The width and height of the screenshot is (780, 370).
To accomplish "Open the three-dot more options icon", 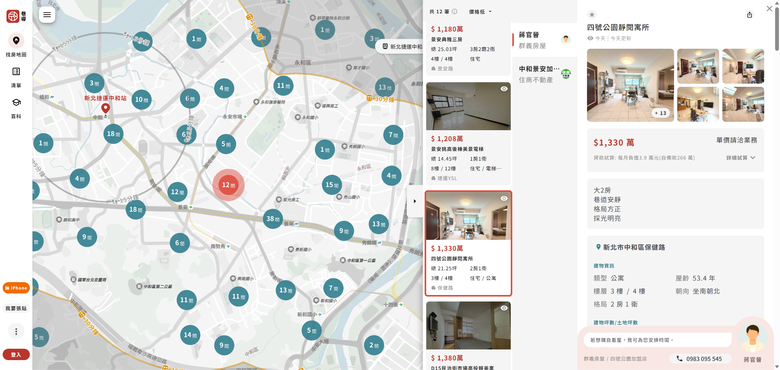I will pyautogui.click(x=16, y=331).
